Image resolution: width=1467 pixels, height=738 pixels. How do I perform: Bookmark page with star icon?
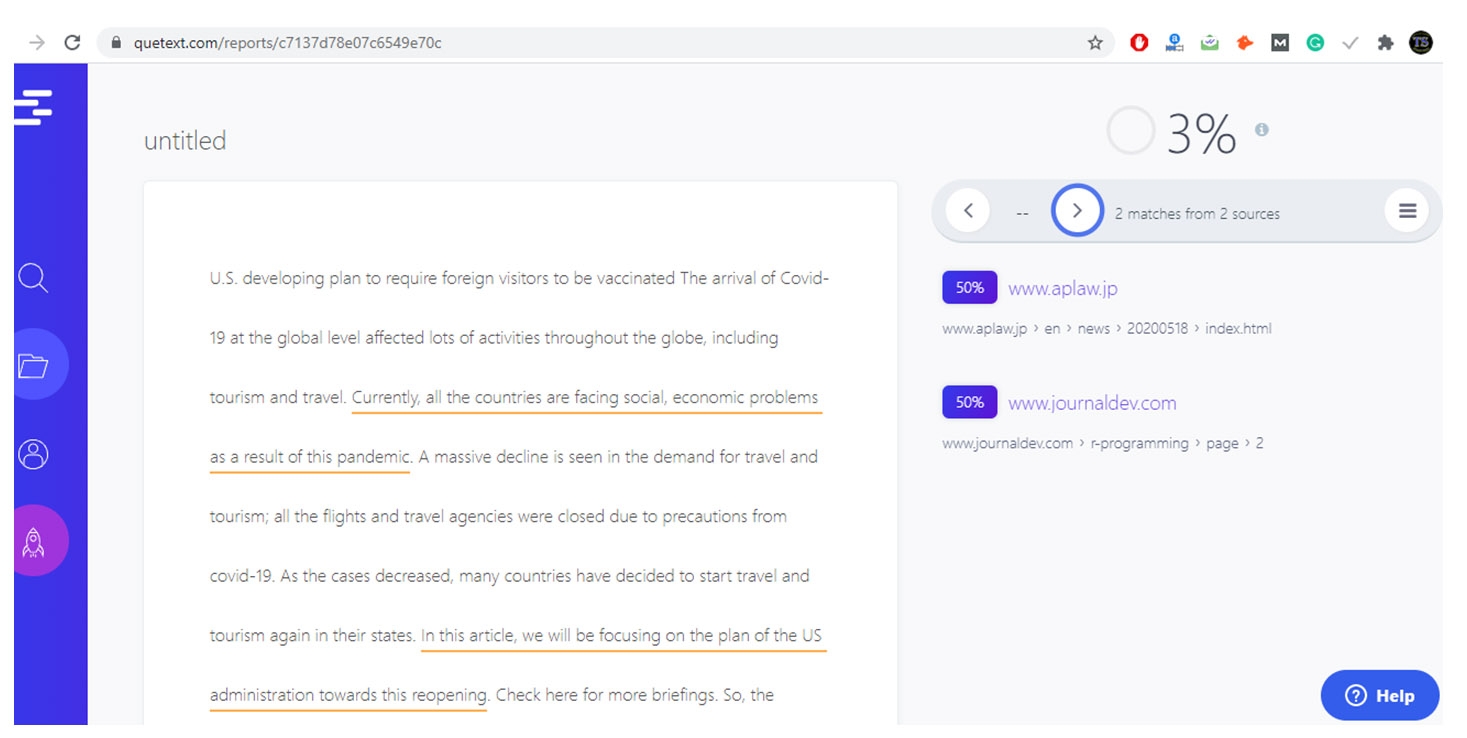1095,43
